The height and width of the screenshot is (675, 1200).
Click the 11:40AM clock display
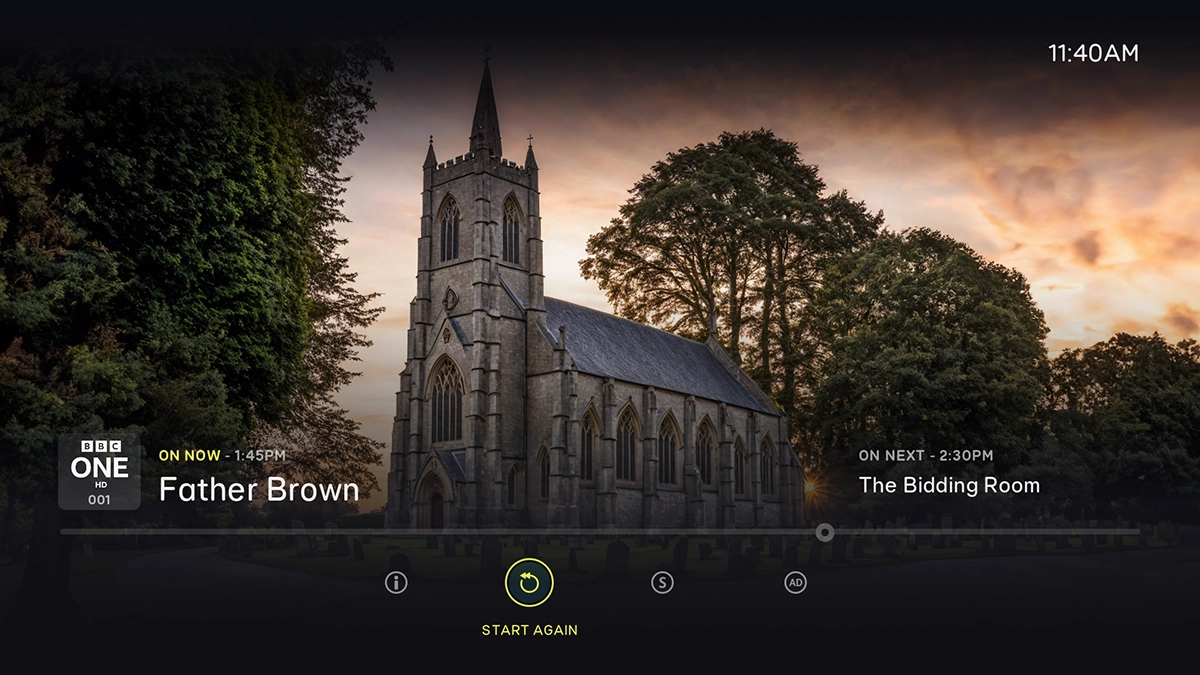pyautogui.click(x=1093, y=54)
